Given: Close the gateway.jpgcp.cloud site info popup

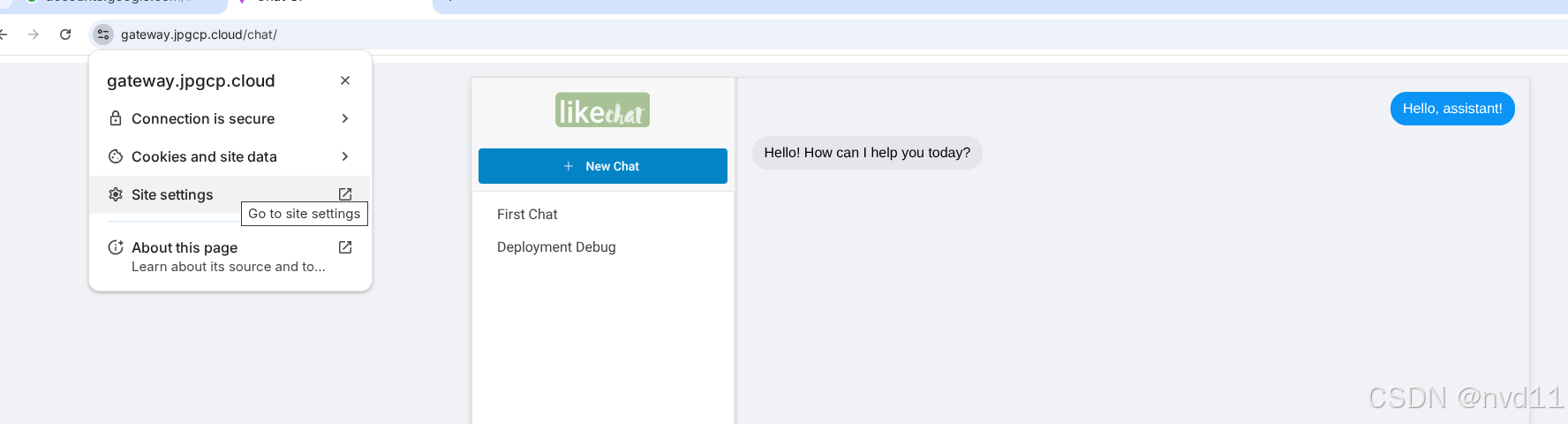Looking at the screenshot, I should point(345,80).
